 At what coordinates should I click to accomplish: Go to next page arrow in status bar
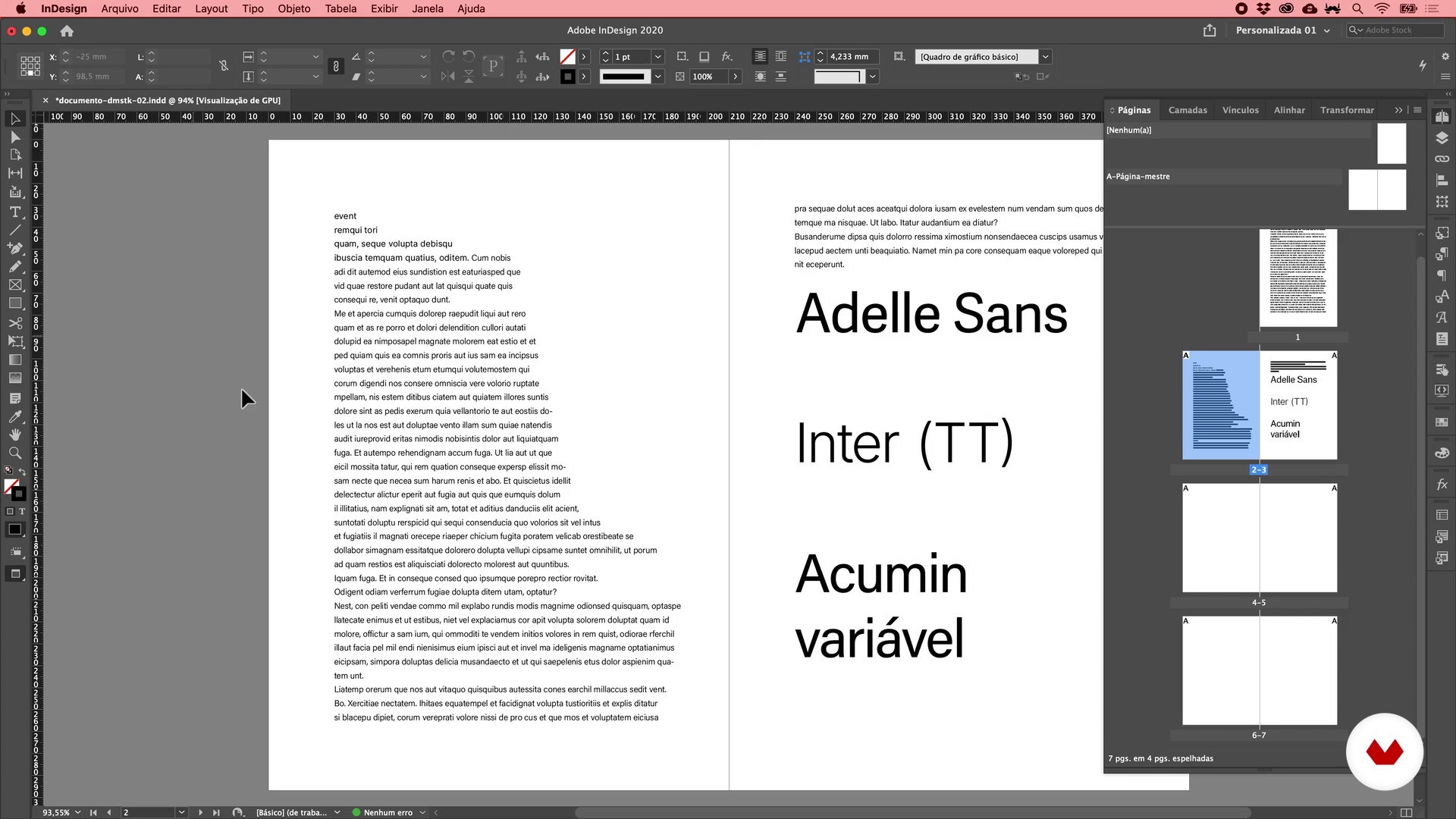(x=200, y=812)
